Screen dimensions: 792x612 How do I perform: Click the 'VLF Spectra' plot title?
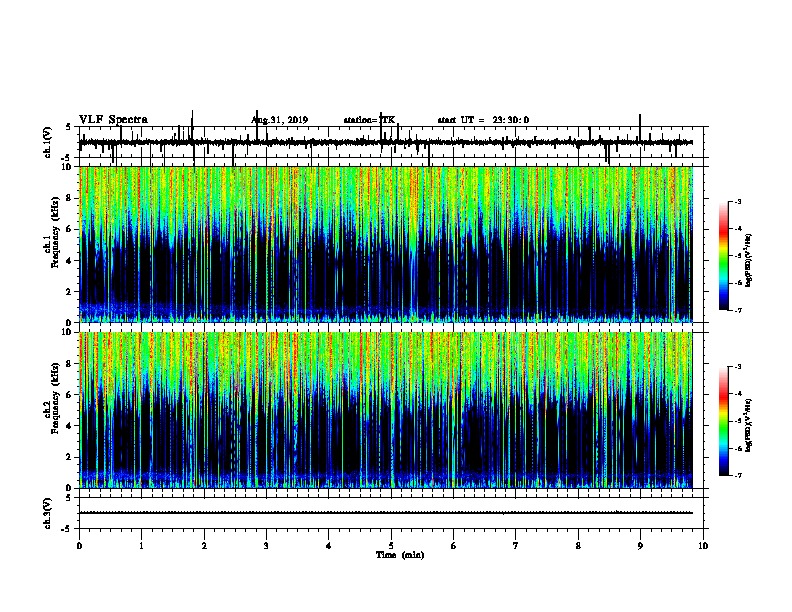pos(113,120)
